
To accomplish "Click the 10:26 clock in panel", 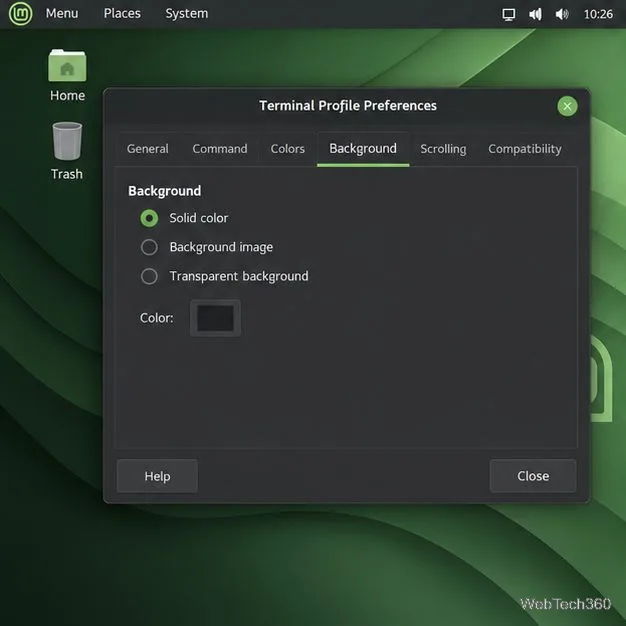I will pos(598,14).
